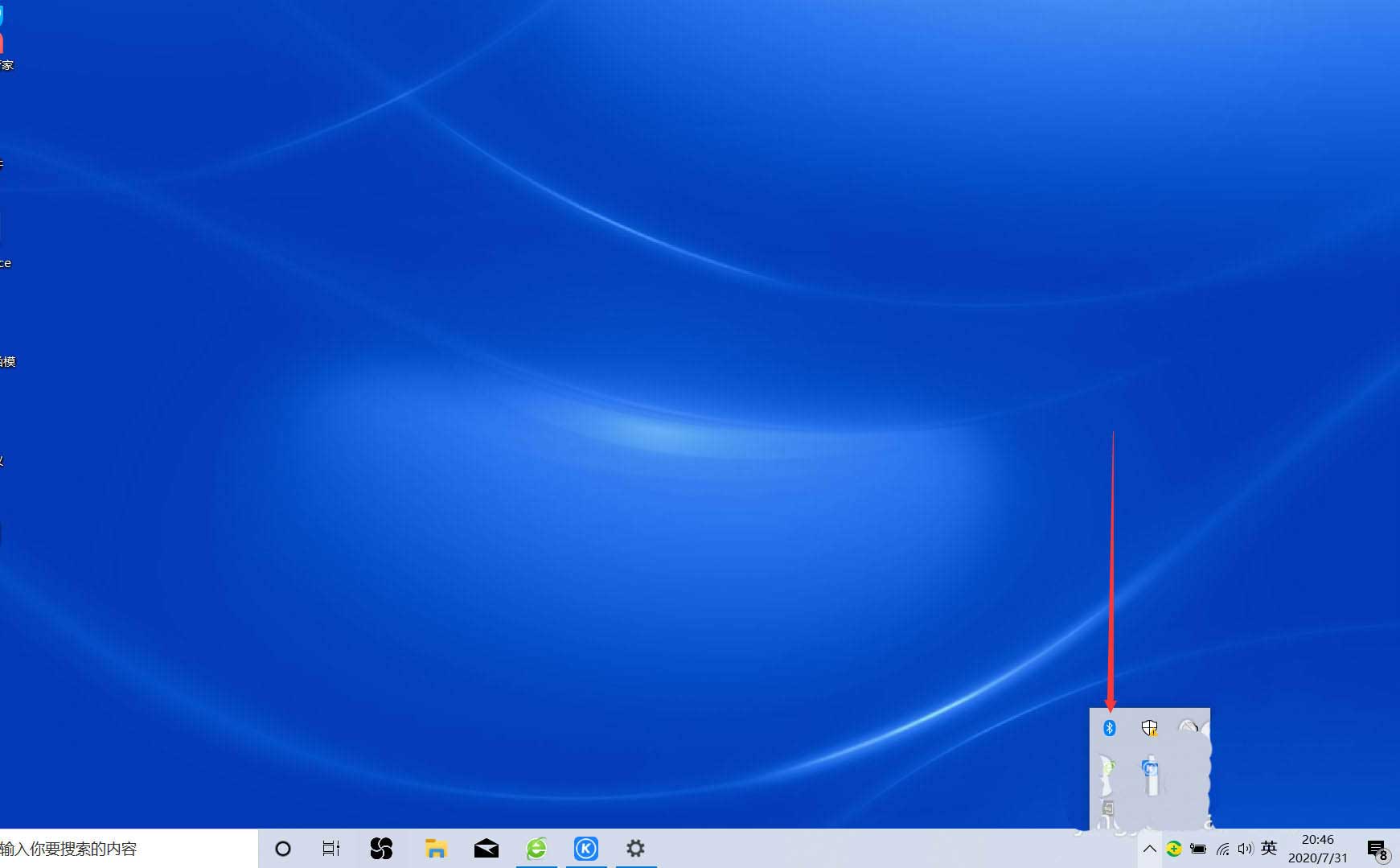Viewport: 1400px width, 868px height.
Task: Click the Task View button
Action: point(331,849)
